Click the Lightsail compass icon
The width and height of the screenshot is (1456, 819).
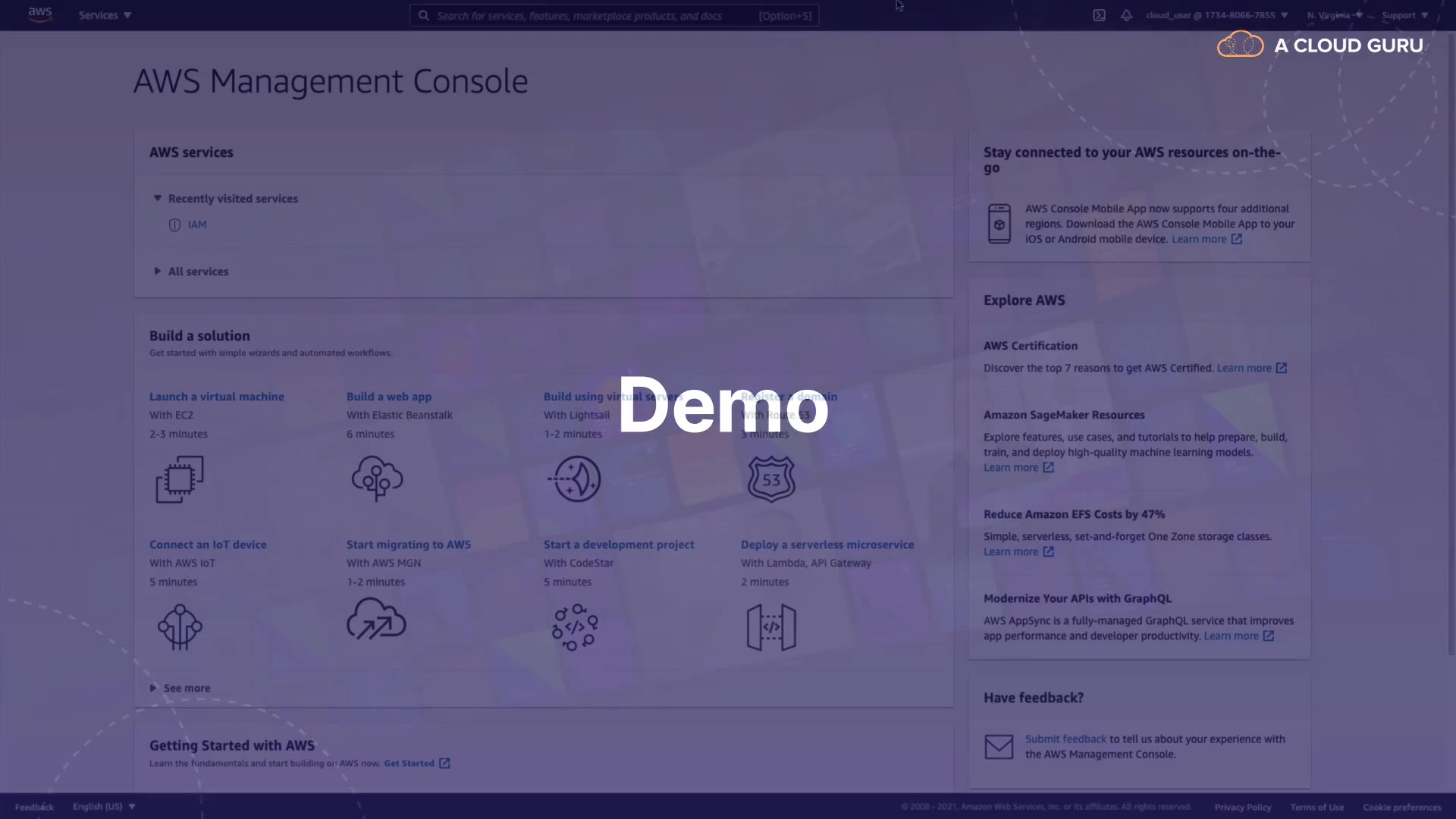(x=575, y=479)
